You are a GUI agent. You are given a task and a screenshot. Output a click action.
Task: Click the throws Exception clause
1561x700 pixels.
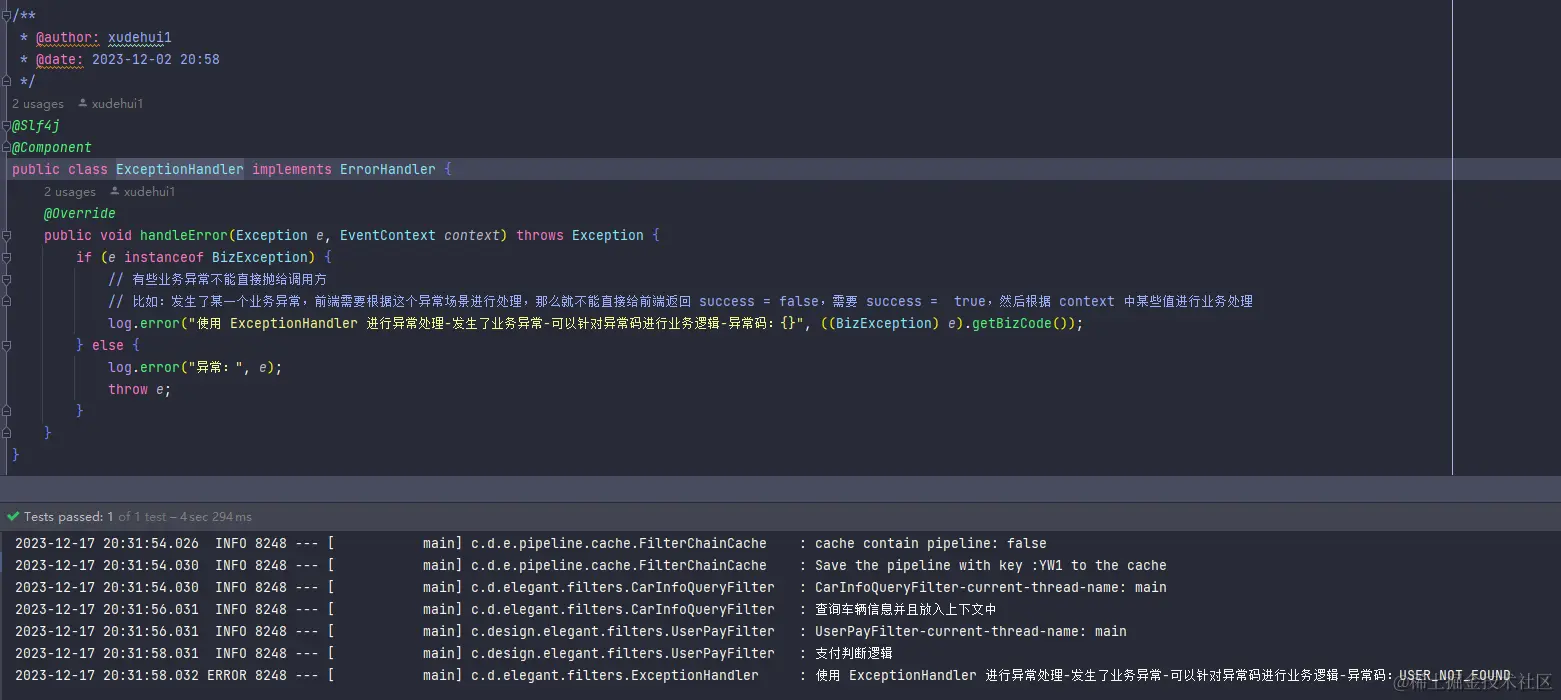[580, 236]
